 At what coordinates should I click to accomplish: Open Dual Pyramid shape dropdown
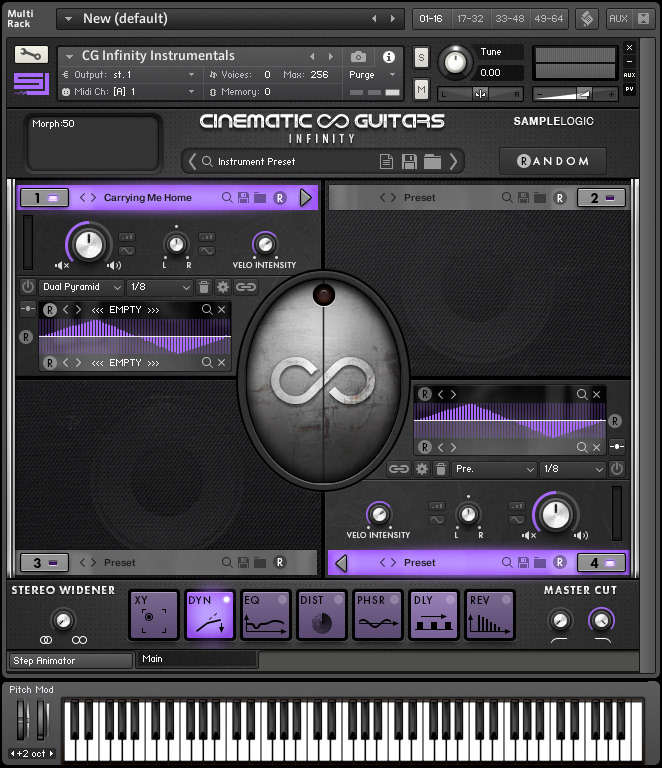(81, 287)
